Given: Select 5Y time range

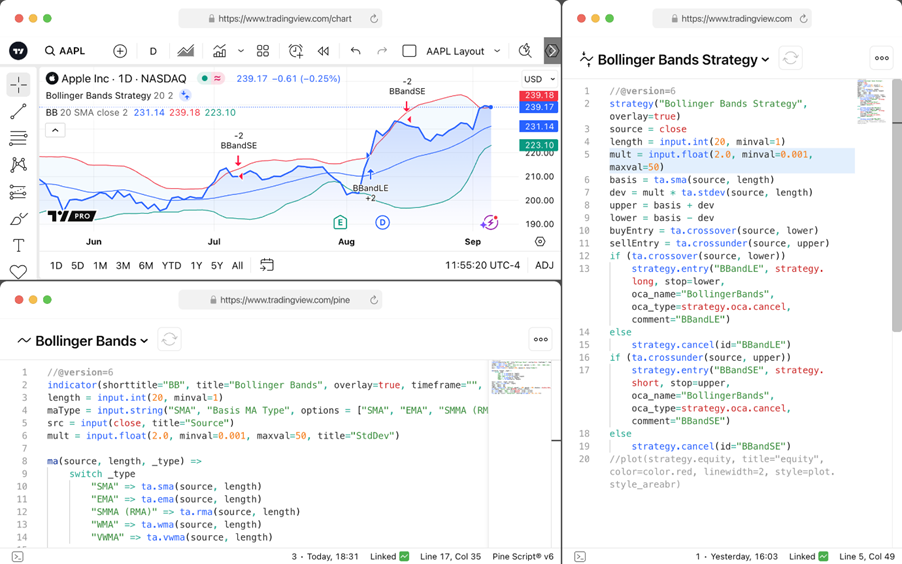Looking at the screenshot, I should click(x=217, y=265).
